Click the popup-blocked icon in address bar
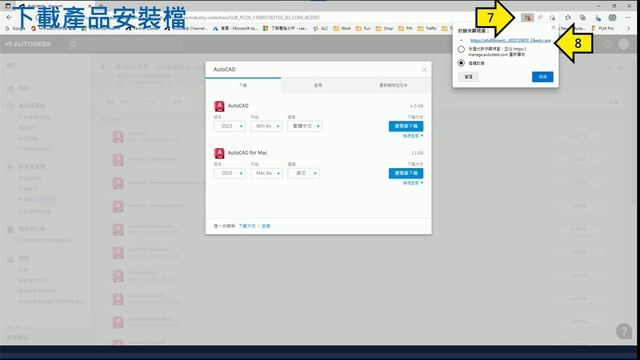 [x=527, y=18]
